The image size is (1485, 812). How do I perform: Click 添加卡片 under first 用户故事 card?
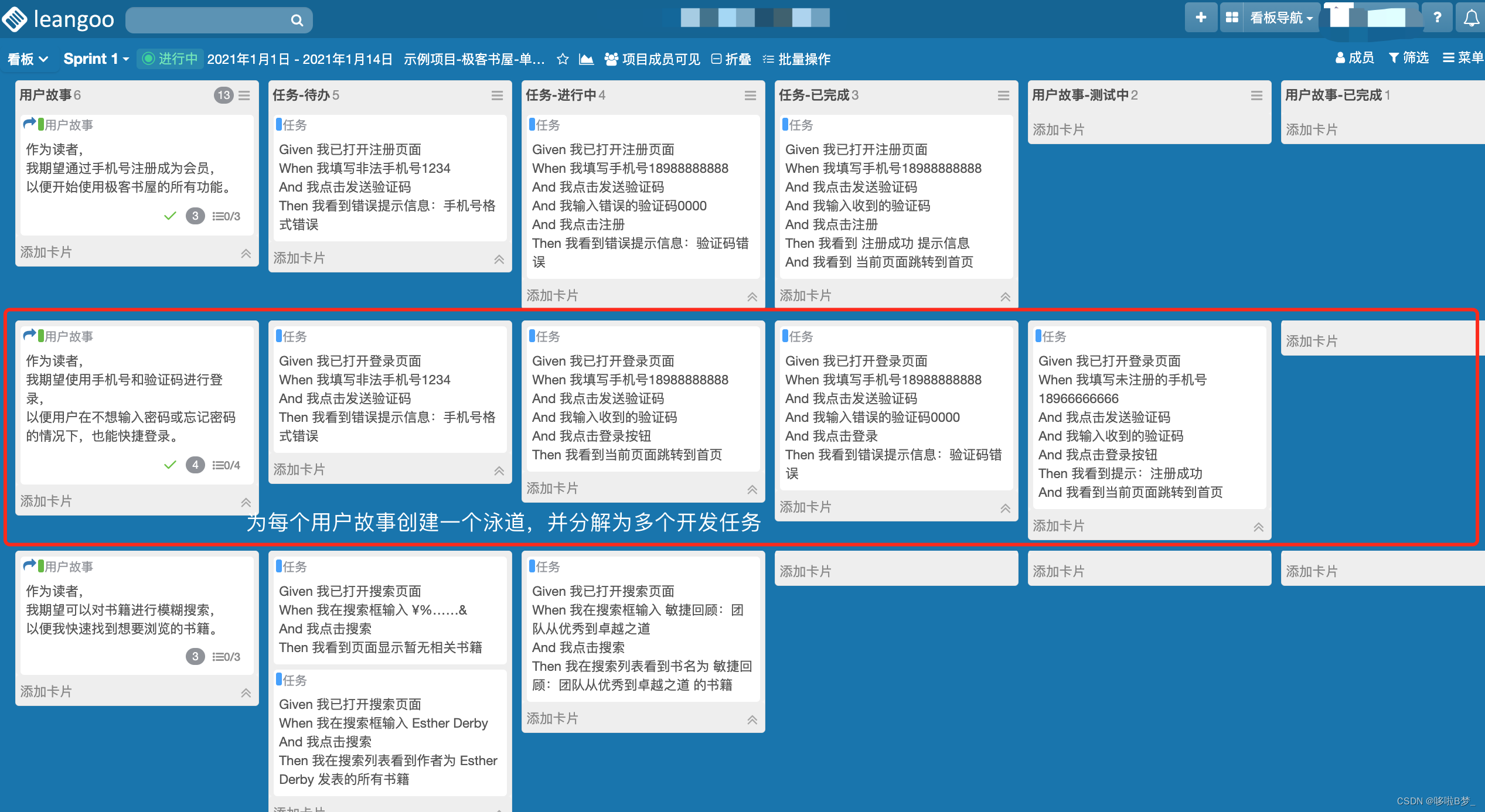[x=46, y=253]
